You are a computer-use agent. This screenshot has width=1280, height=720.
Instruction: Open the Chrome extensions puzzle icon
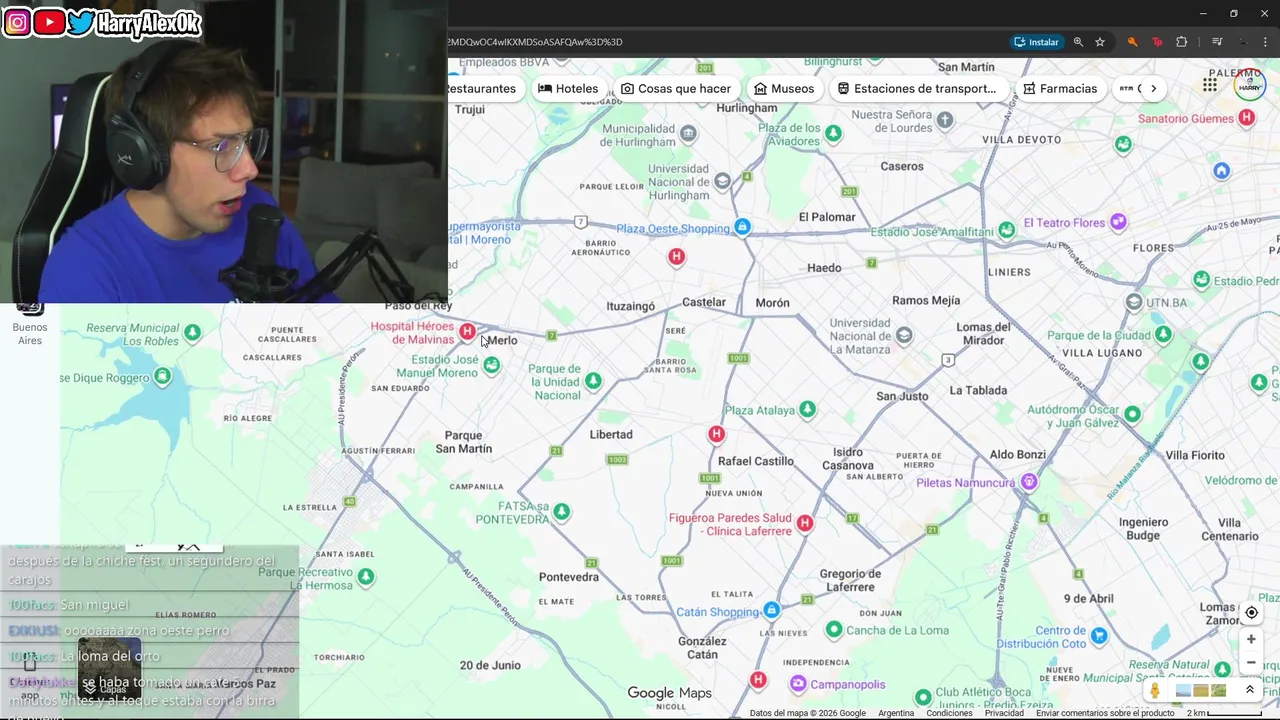coord(1182,42)
